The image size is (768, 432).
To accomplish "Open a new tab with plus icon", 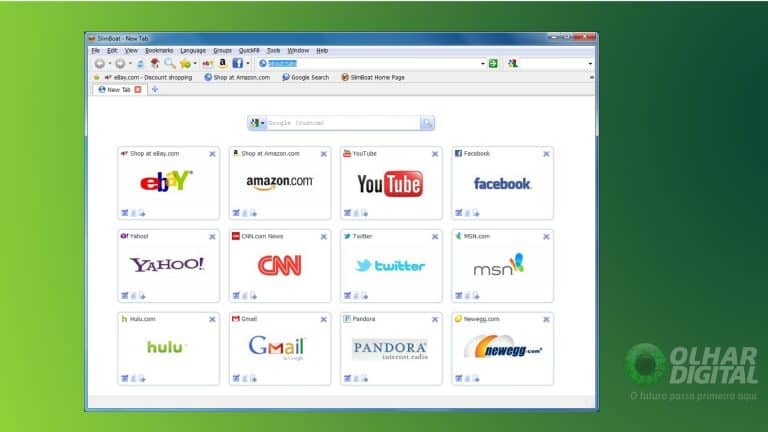I will click(155, 89).
